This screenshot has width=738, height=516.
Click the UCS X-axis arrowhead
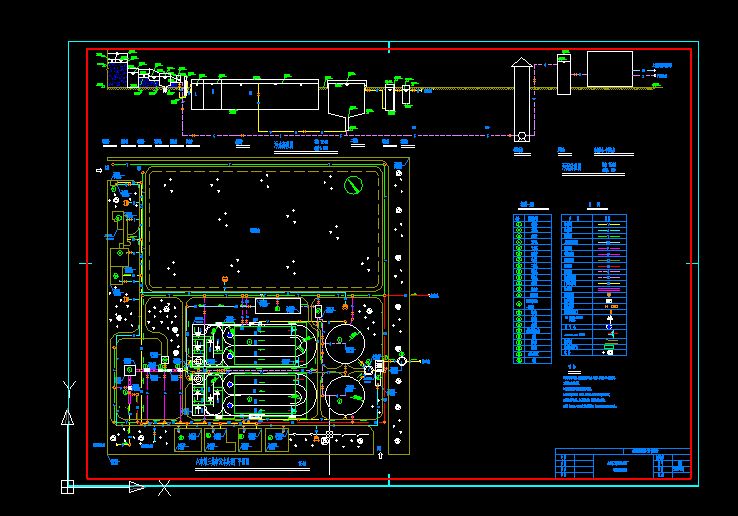136,487
